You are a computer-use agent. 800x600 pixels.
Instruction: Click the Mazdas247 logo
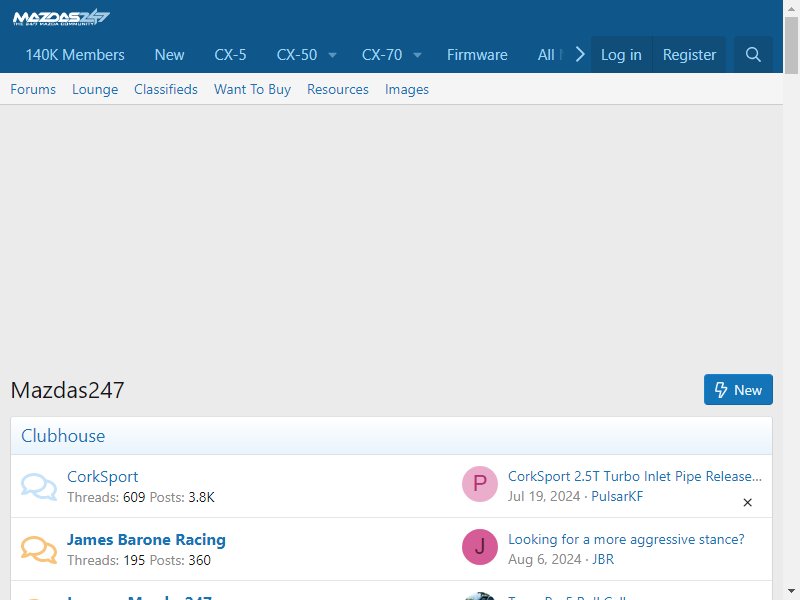coord(61,17)
